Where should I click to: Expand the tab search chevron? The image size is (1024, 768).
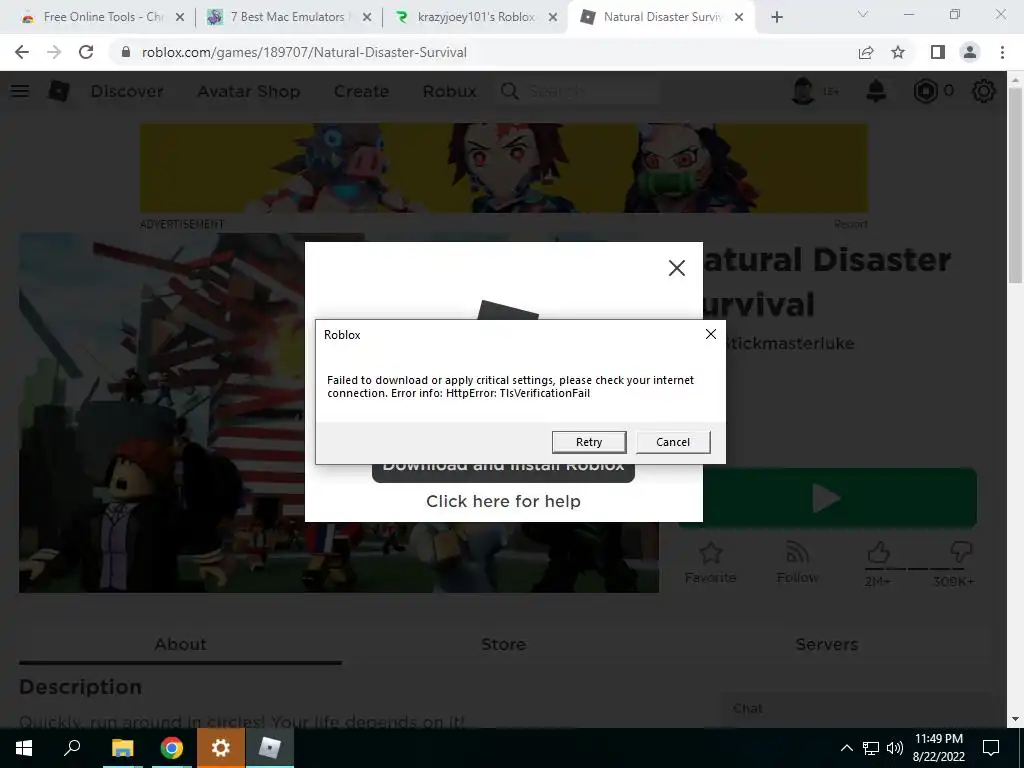(x=863, y=14)
